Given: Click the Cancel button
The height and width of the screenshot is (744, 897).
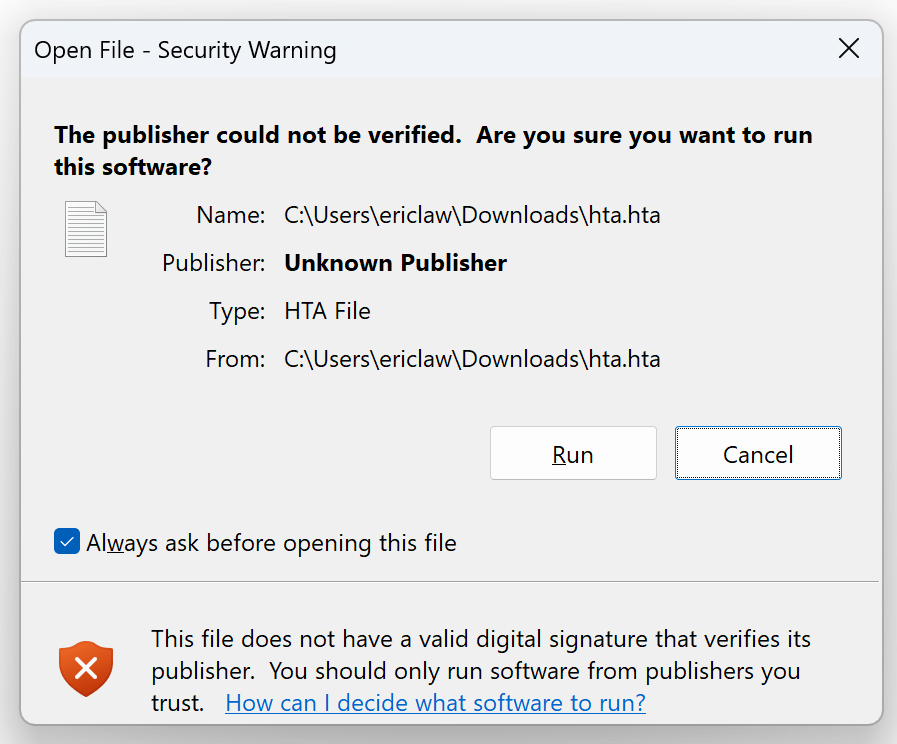Looking at the screenshot, I should [x=758, y=453].
